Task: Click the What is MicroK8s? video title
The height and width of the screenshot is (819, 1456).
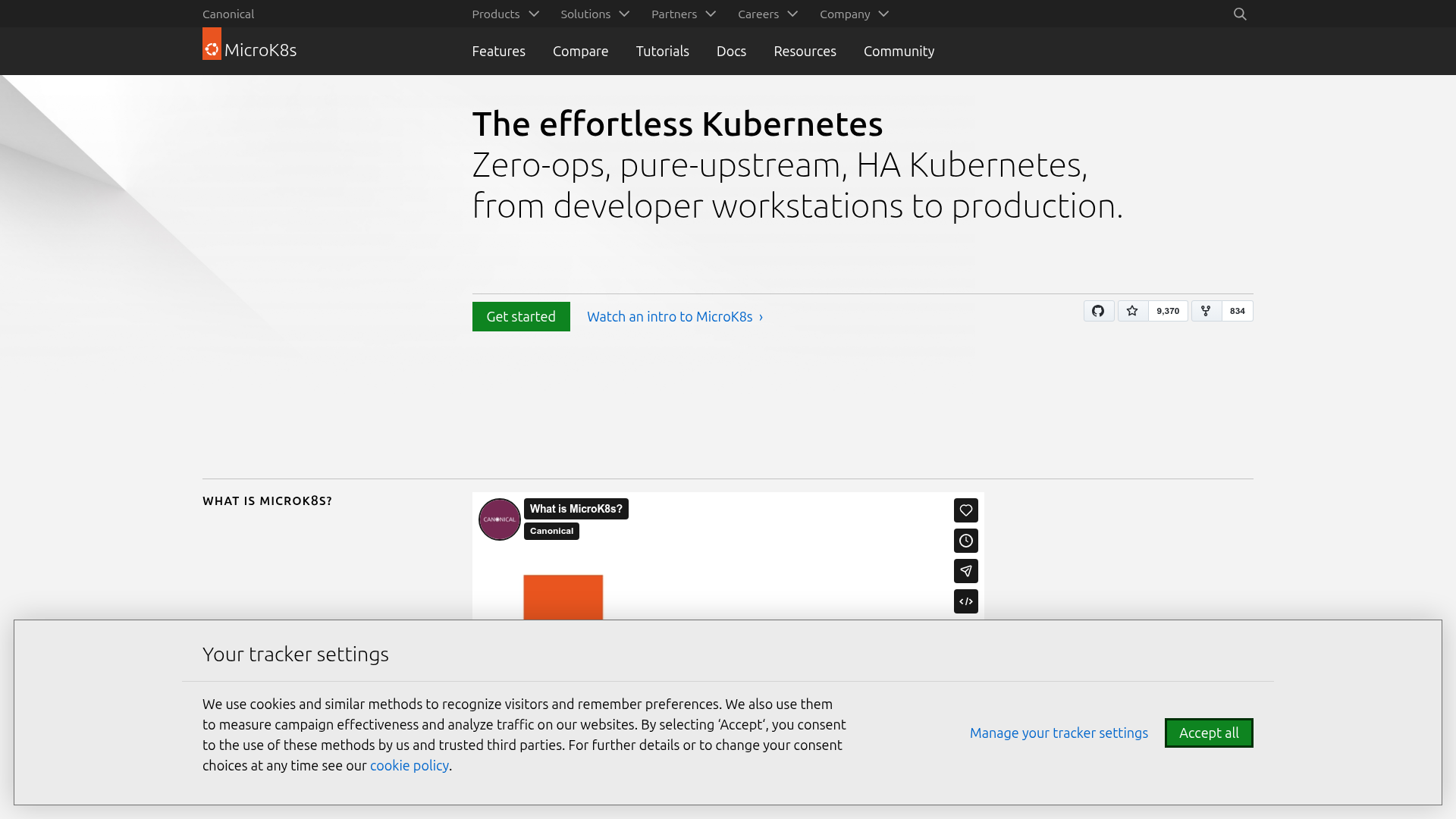Action: (x=576, y=509)
